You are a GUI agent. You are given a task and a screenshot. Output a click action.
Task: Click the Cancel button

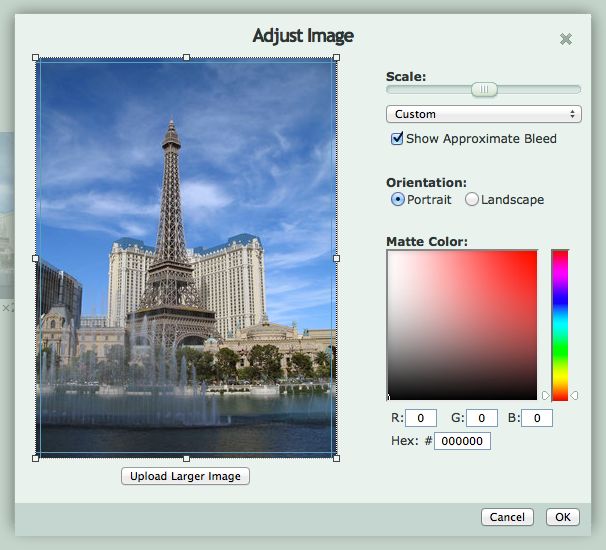tap(507, 517)
